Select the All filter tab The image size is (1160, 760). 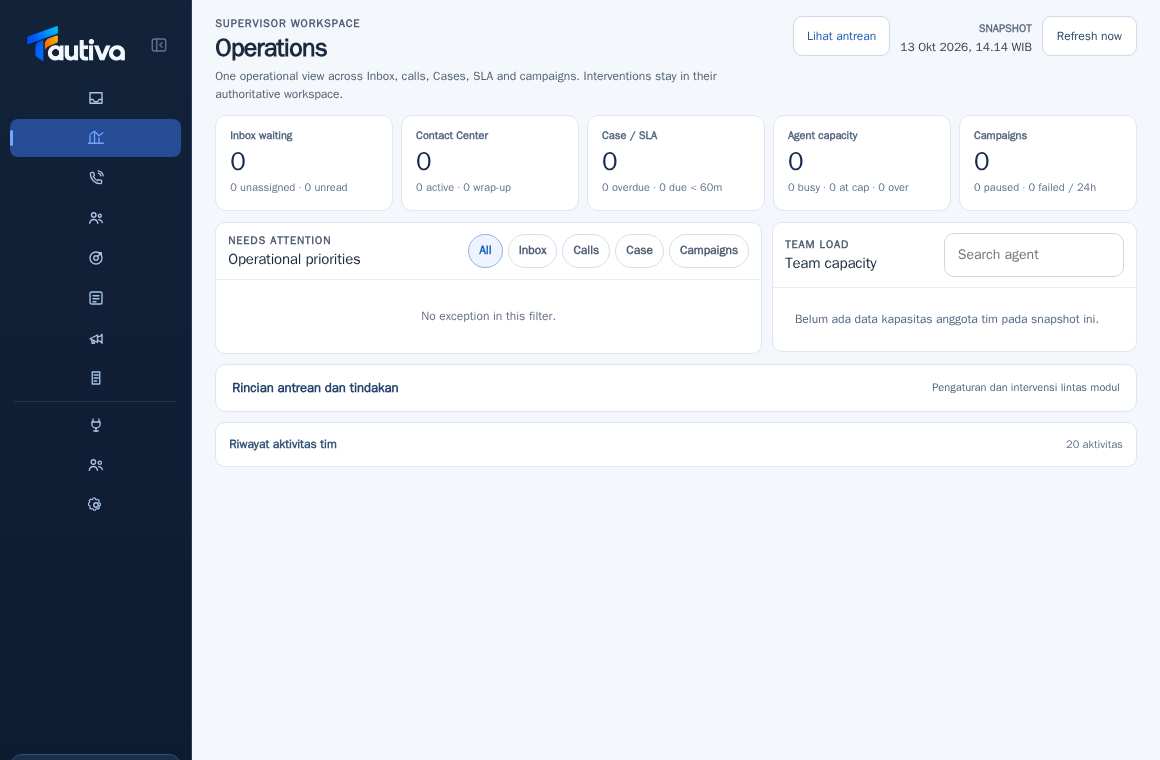coord(485,251)
